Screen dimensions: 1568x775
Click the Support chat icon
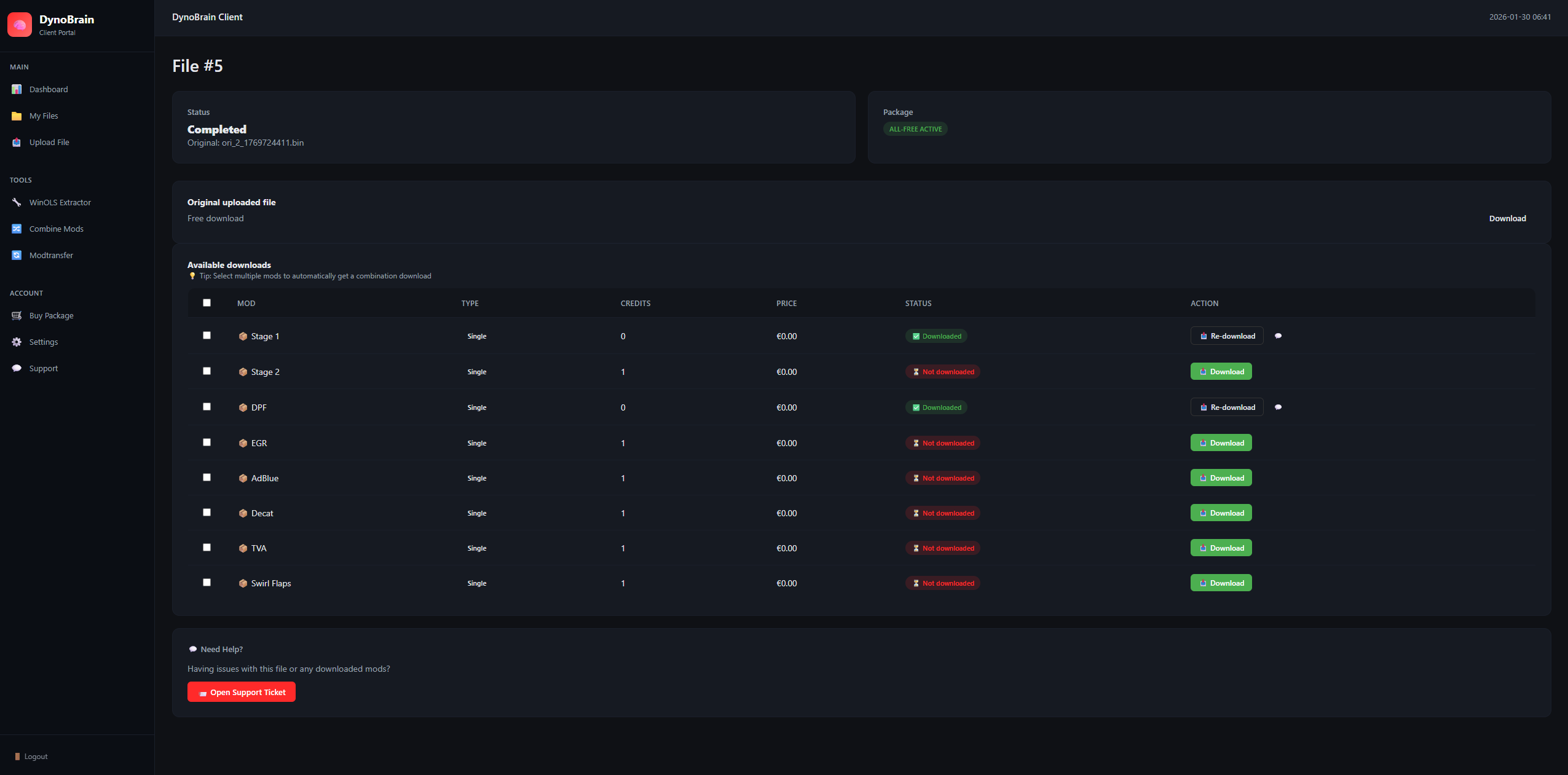pos(16,368)
